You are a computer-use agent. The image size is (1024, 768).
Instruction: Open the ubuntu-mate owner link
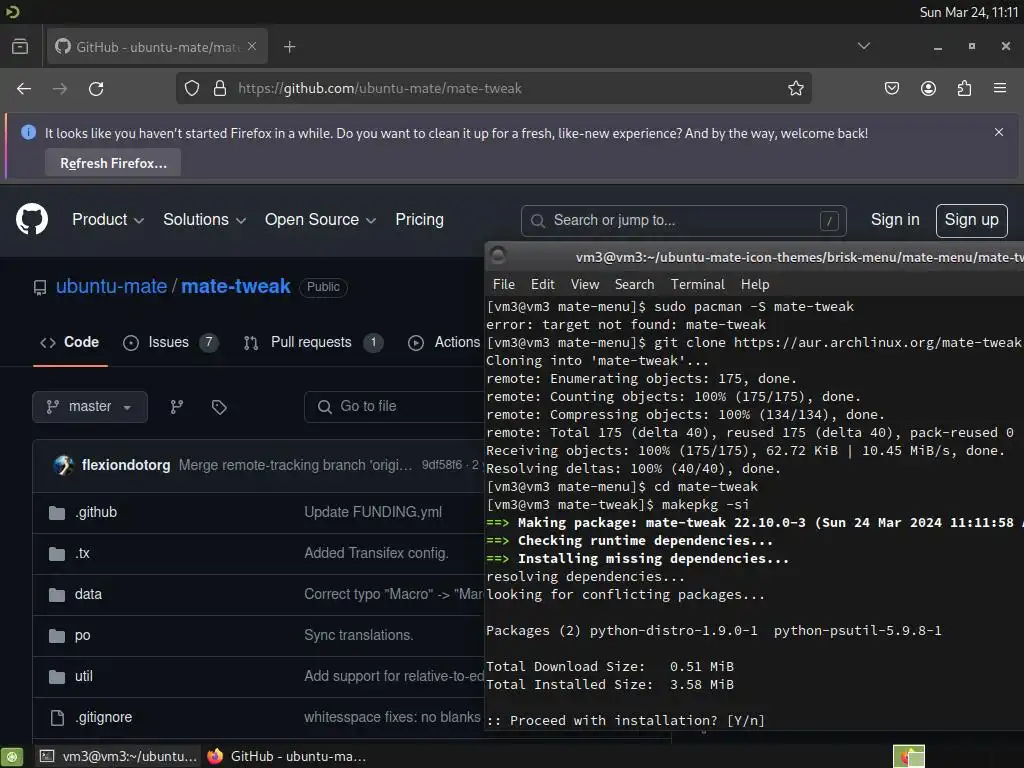(x=111, y=286)
